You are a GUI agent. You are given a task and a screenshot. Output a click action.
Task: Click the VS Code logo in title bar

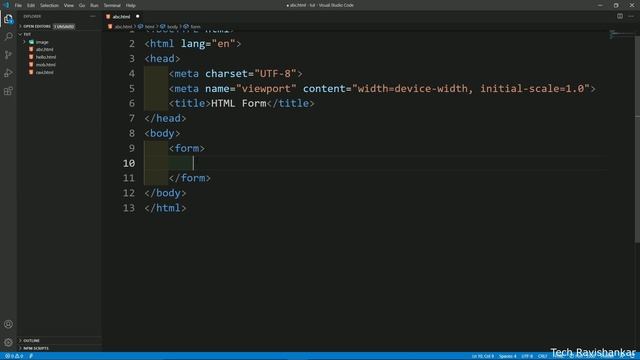click(x=6, y=5)
